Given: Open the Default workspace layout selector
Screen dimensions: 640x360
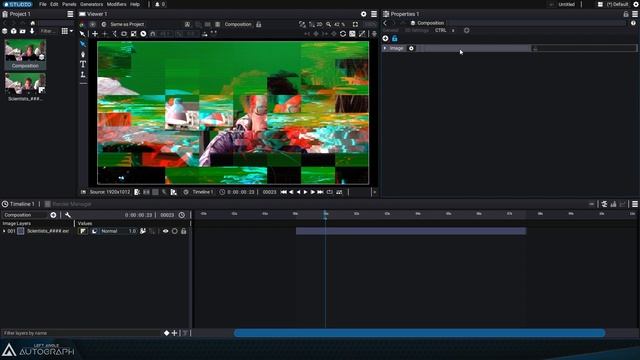Looking at the screenshot, I should [617, 4].
